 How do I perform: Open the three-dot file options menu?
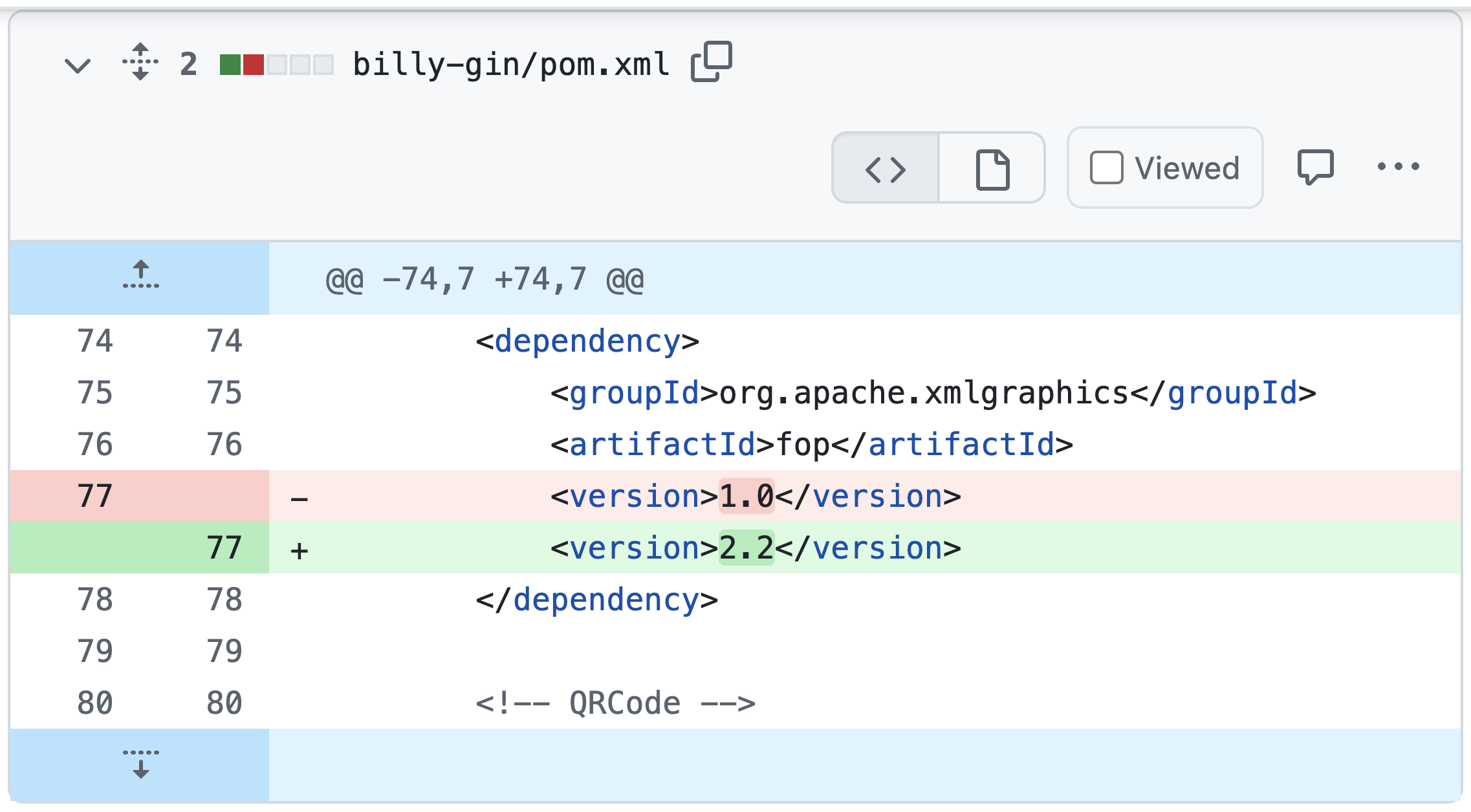1398,167
